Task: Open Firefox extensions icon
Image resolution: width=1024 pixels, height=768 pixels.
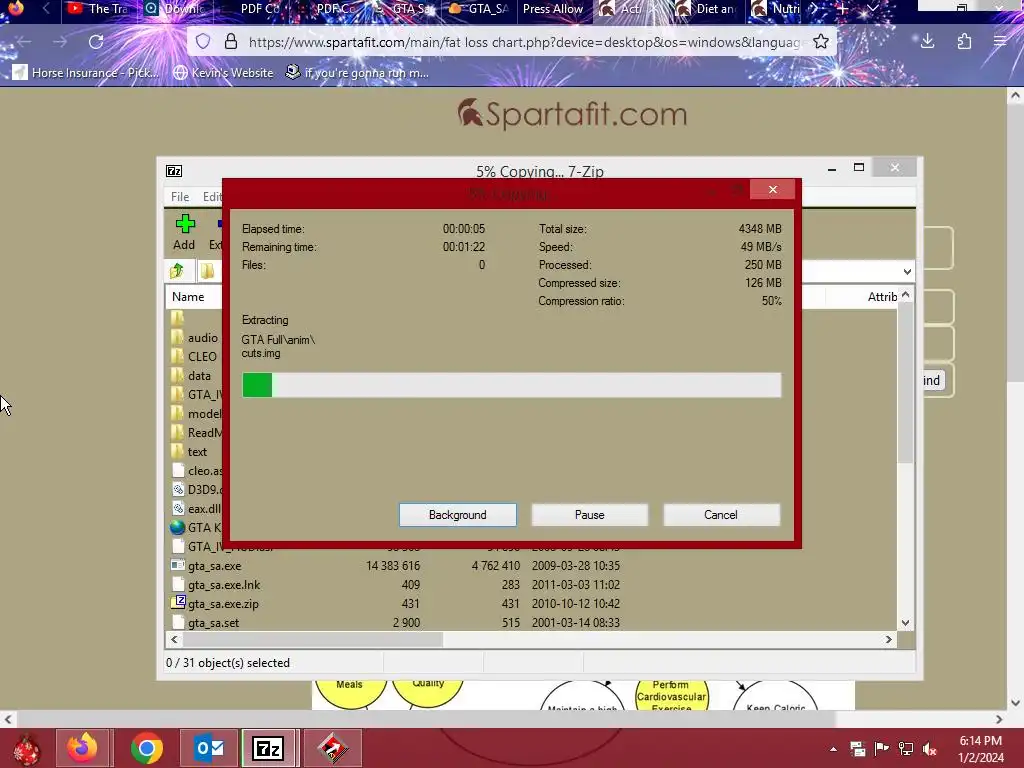Action: [964, 42]
